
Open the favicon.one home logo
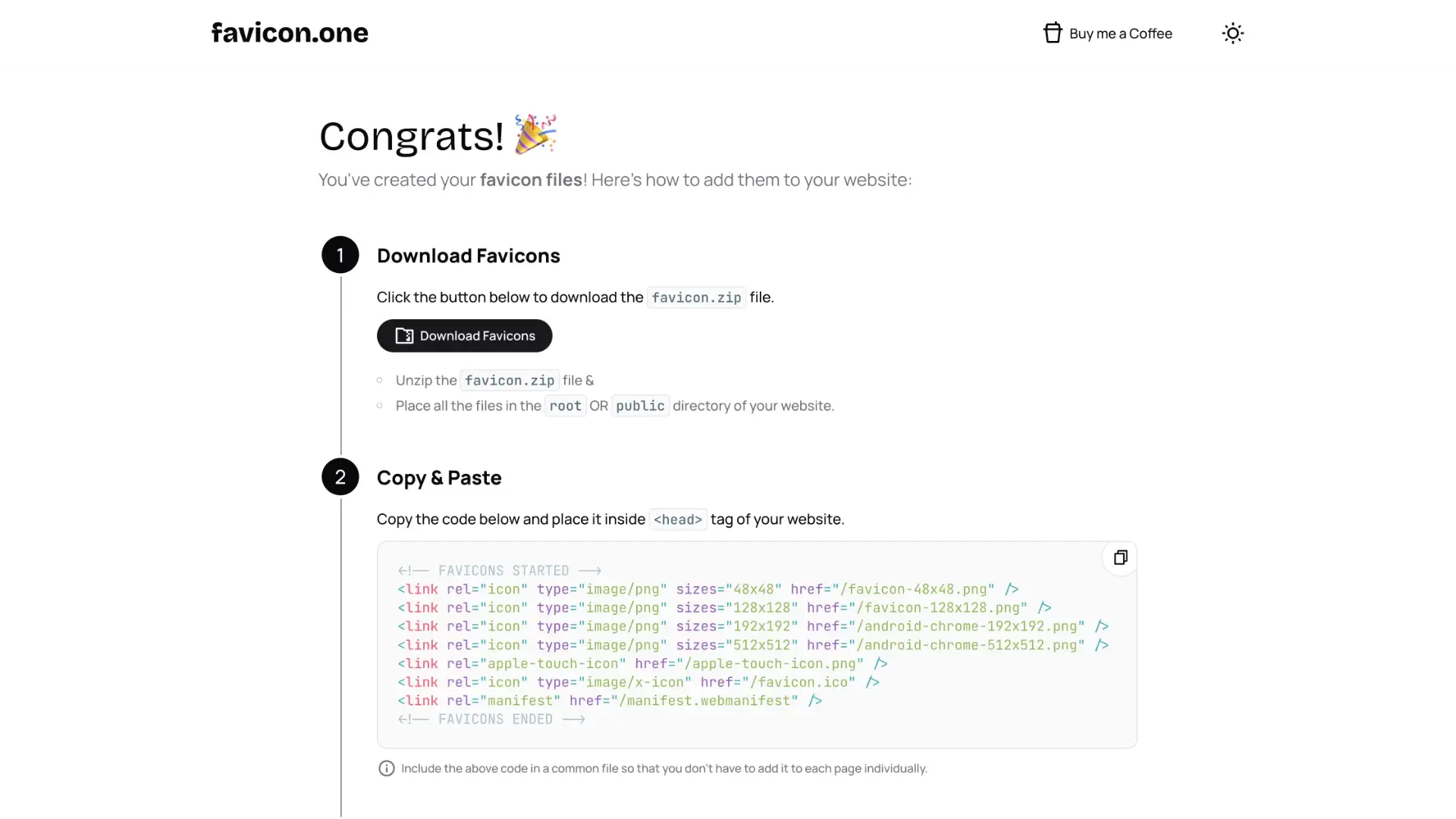(290, 33)
